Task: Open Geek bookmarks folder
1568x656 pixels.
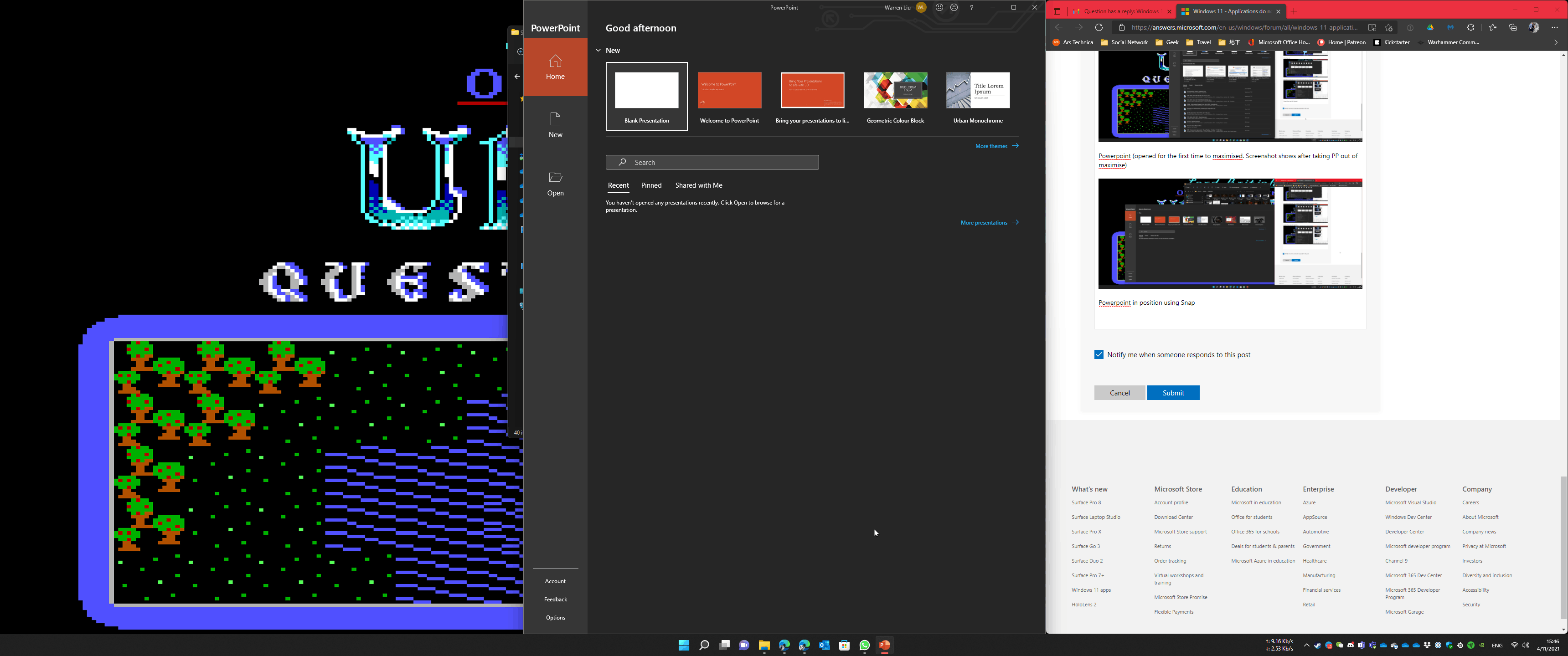Action: 1167,43
